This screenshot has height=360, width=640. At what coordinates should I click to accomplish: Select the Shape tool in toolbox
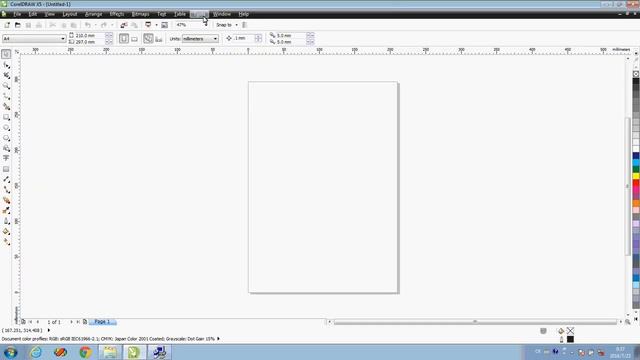[6, 65]
